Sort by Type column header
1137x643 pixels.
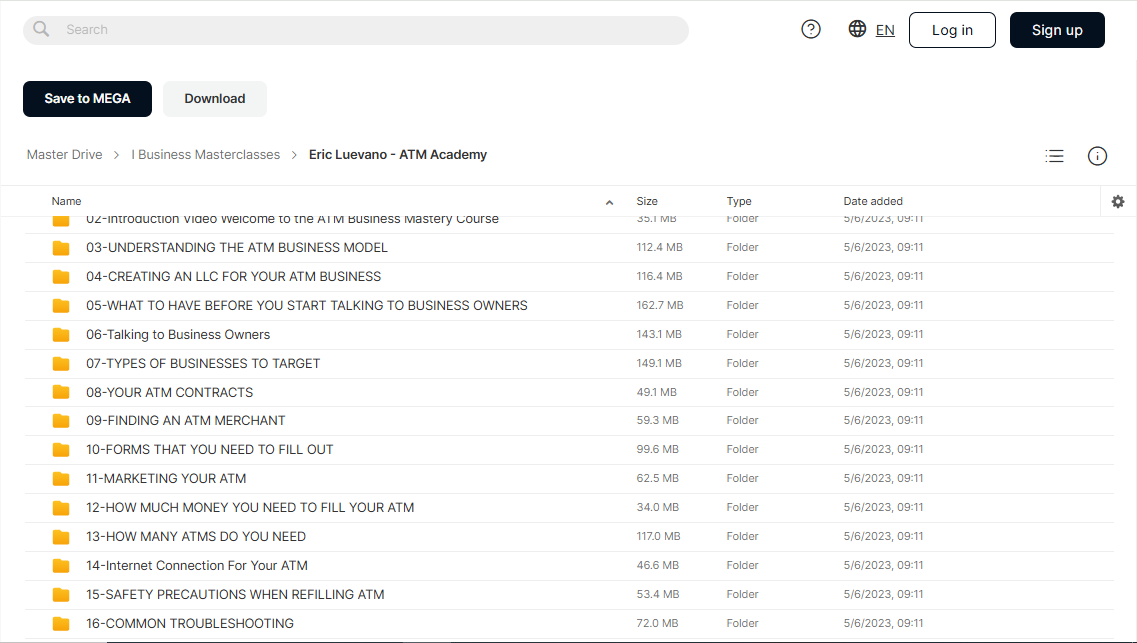tap(739, 202)
